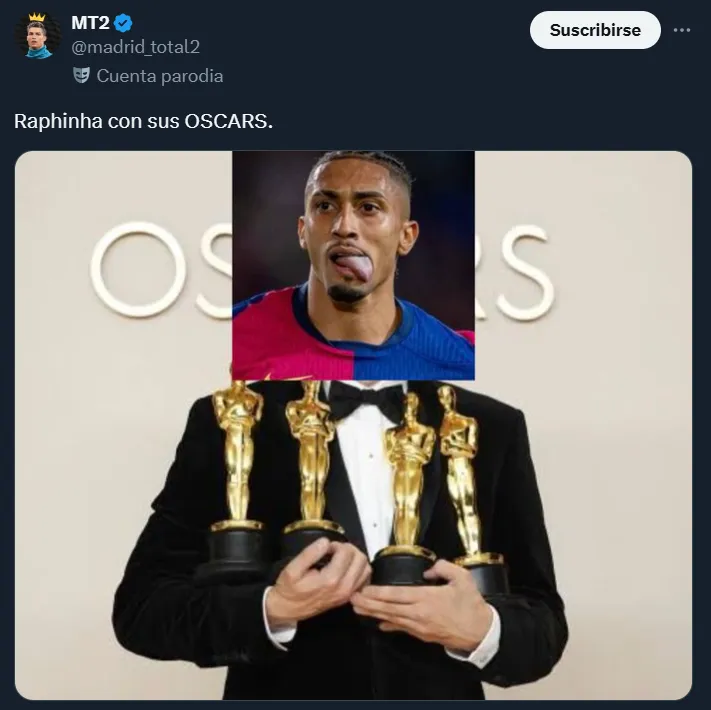The height and width of the screenshot is (710, 711).
Task: Click the blue verified badge beside MT2
Action: coord(123,23)
